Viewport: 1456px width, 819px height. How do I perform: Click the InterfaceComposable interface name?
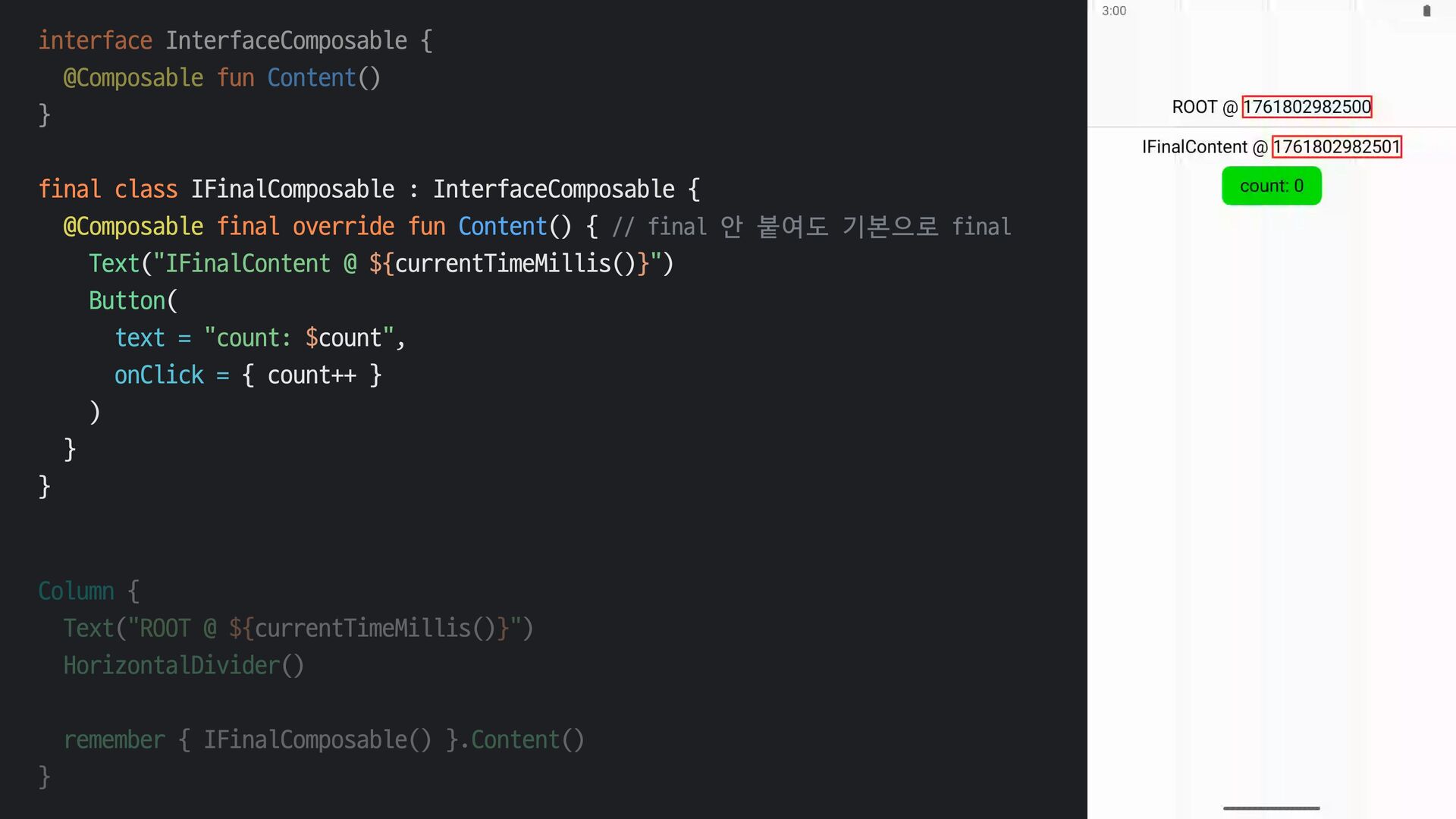point(286,40)
